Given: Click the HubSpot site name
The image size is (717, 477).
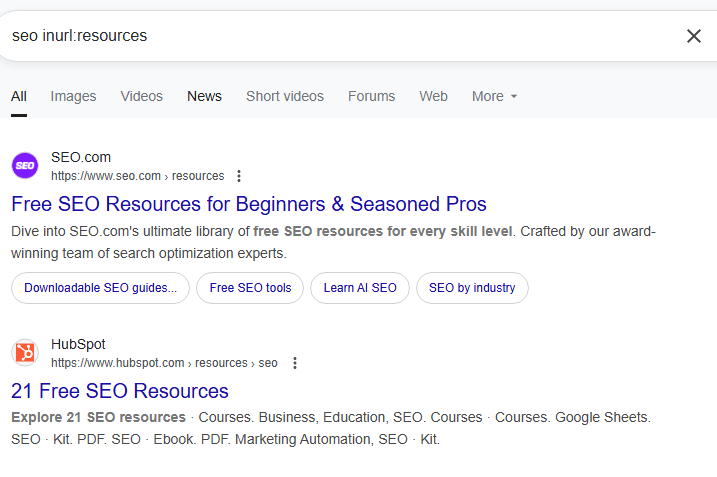Looking at the screenshot, I should 78,344.
